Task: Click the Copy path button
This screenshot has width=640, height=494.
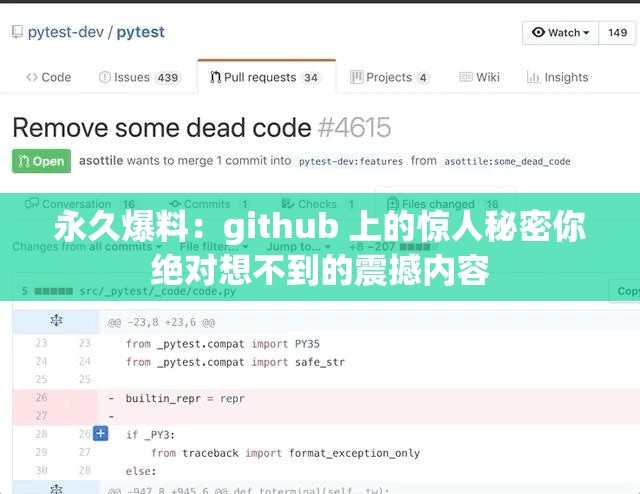Action: coord(624,291)
